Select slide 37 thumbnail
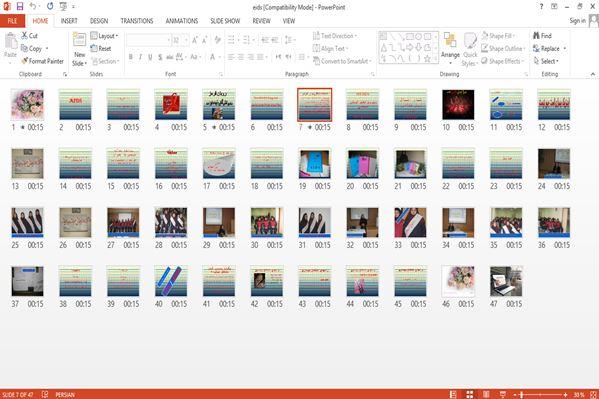The width and height of the screenshot is (599, 399). point(27,281)
